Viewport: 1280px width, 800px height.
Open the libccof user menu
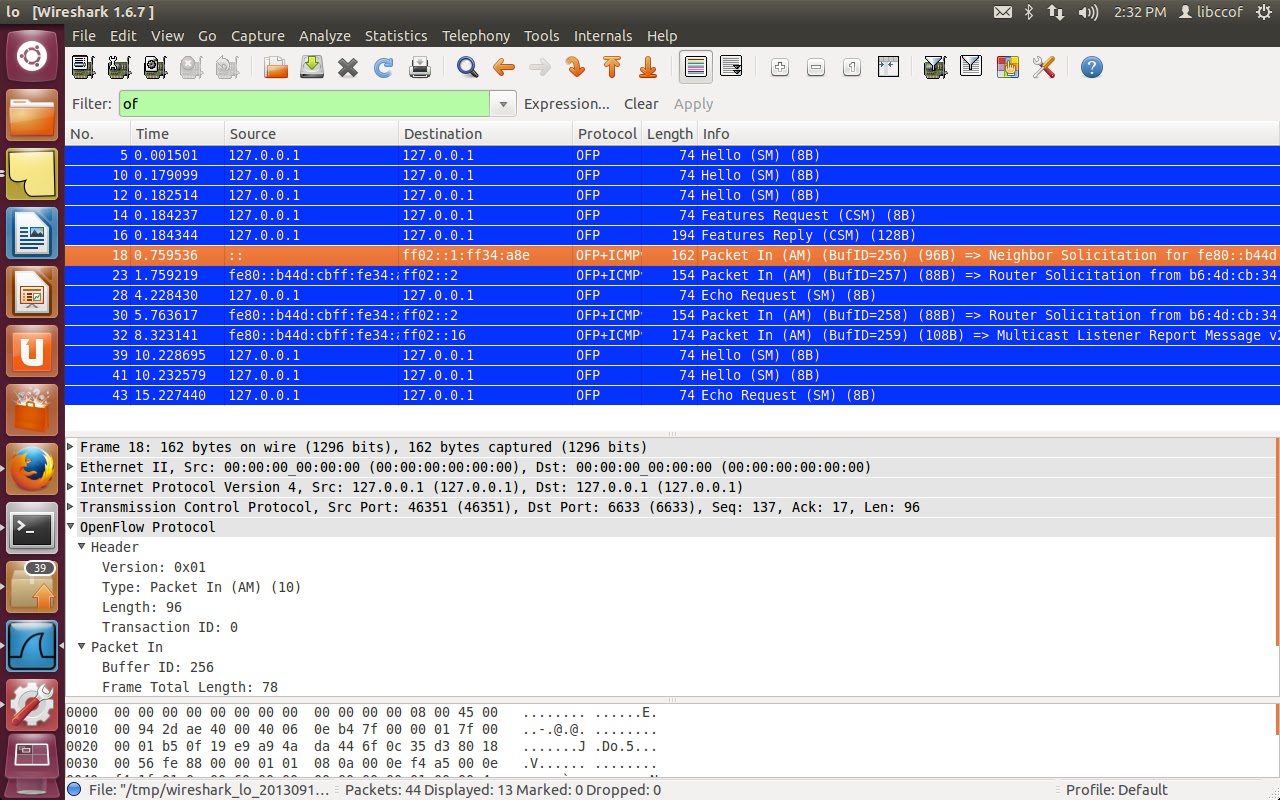click(1210, 12)
